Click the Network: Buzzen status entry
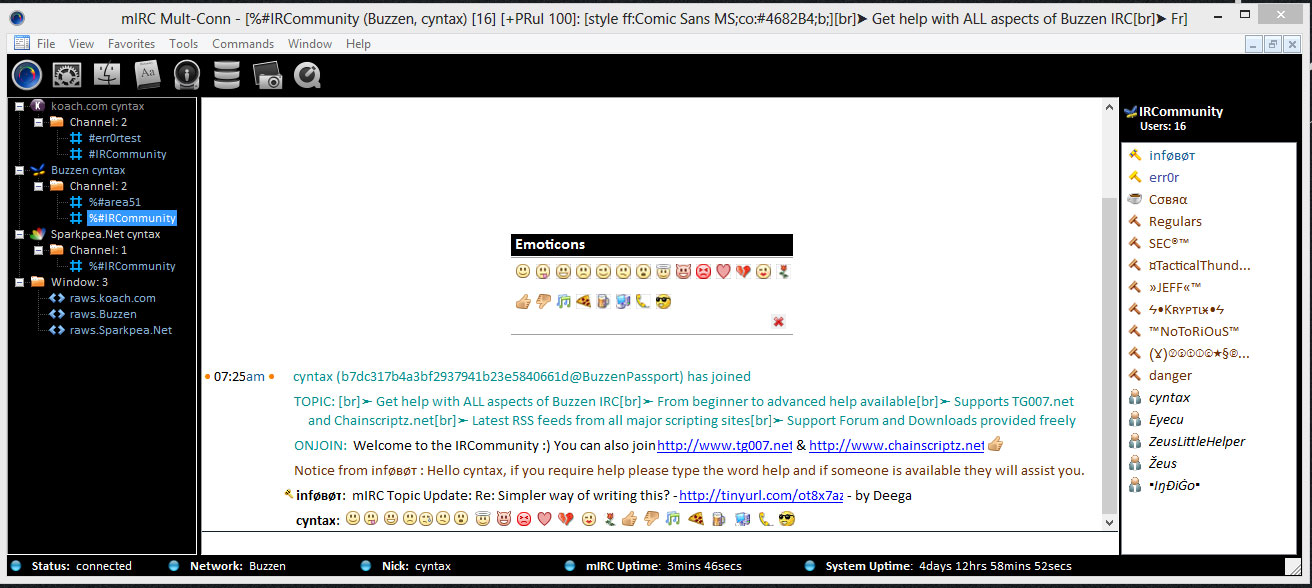 238,566
